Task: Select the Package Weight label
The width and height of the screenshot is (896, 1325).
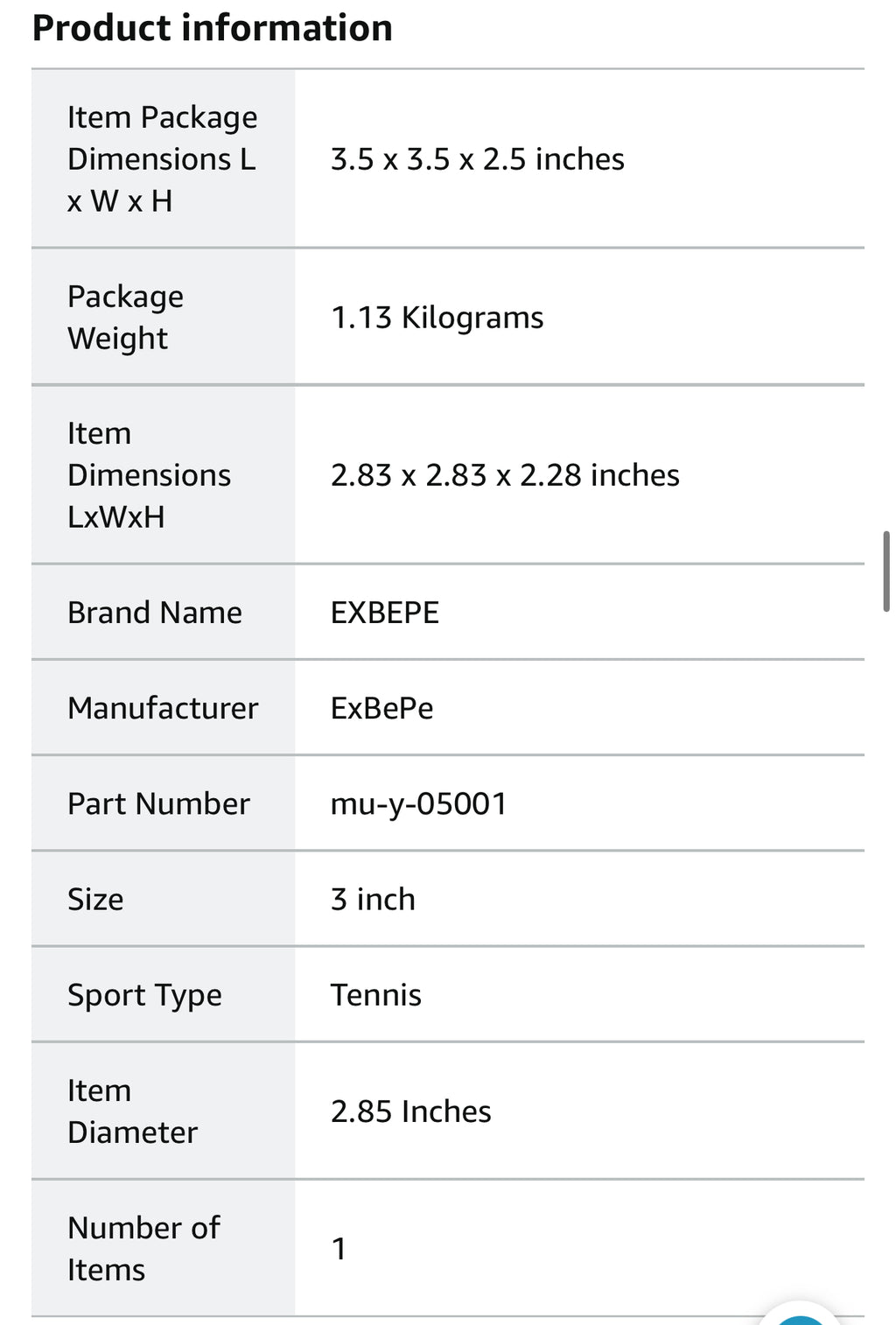Action: click(126, 317)
